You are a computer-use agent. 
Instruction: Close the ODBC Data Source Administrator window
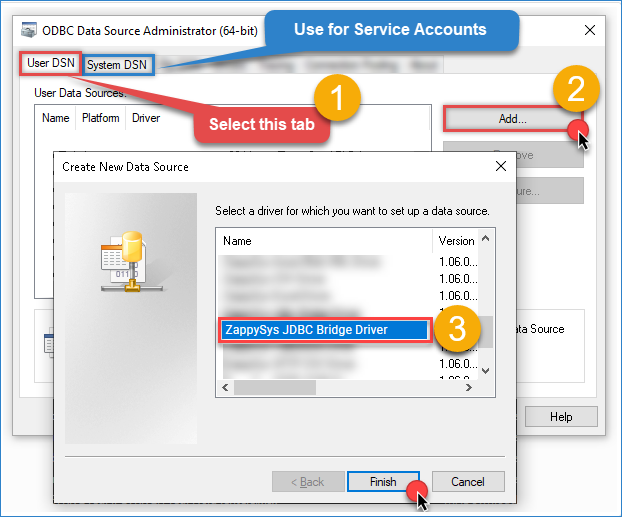point(589,30)
